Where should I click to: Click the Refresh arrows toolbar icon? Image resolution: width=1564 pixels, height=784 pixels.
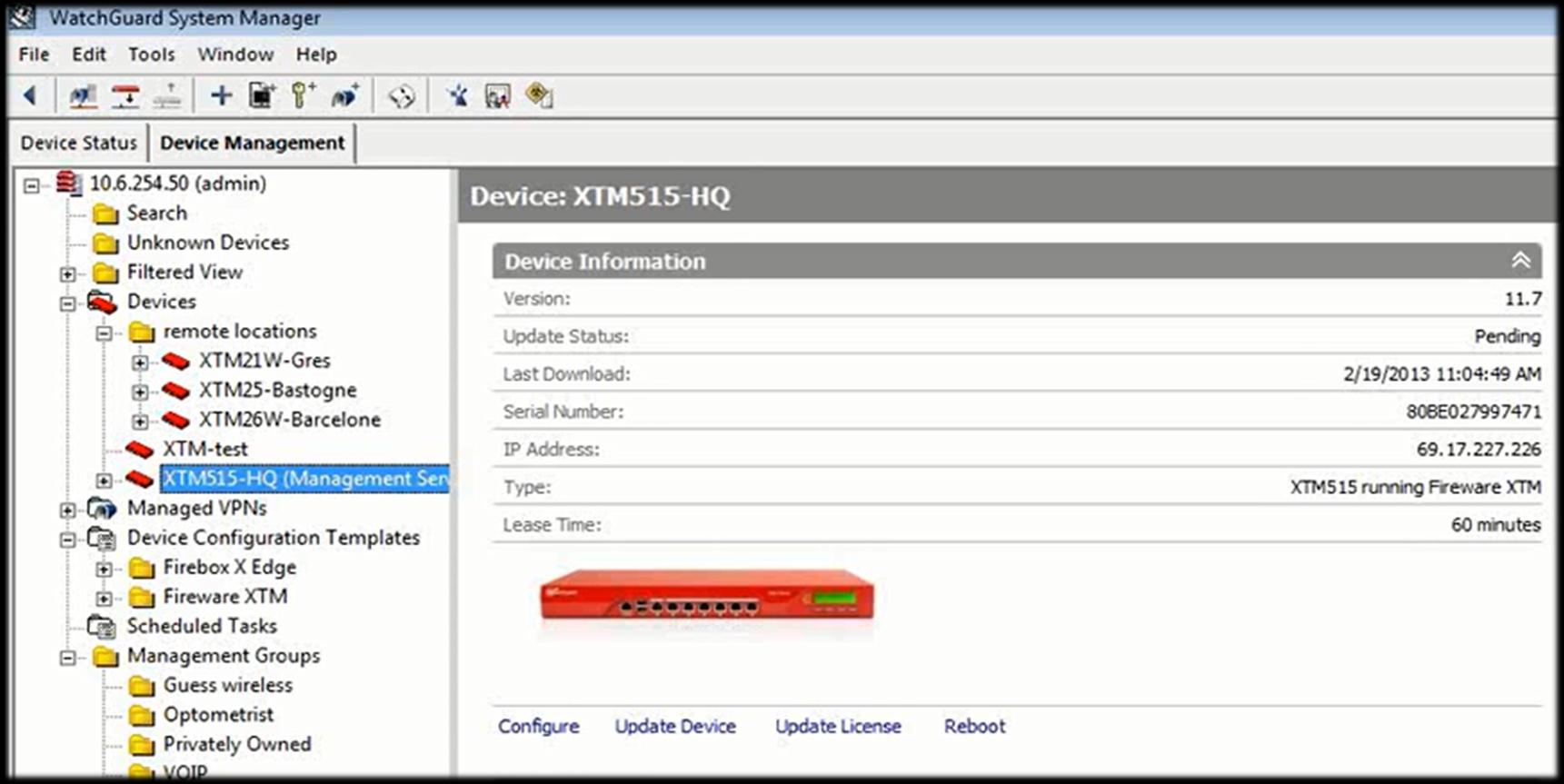tap(401, 96)
